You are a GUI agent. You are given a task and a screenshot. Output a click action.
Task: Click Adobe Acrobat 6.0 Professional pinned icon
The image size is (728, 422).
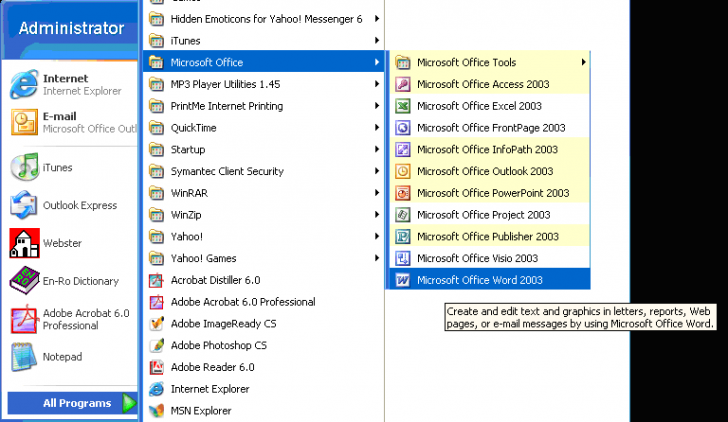click(24, 319)
